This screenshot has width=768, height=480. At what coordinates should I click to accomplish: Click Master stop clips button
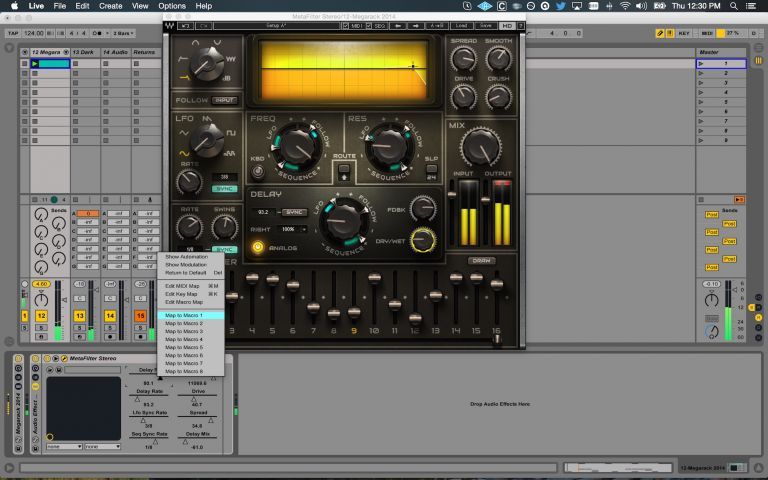(701, 199)
